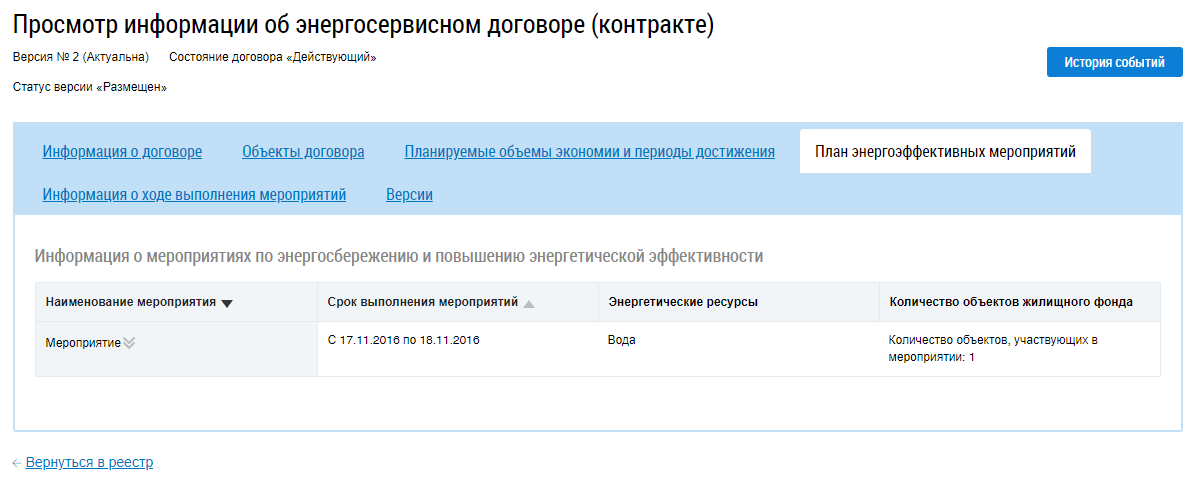Screen dimensions: 1196x489
Task: Open the Информация о договоре tab
Action: tap(122, 152)
